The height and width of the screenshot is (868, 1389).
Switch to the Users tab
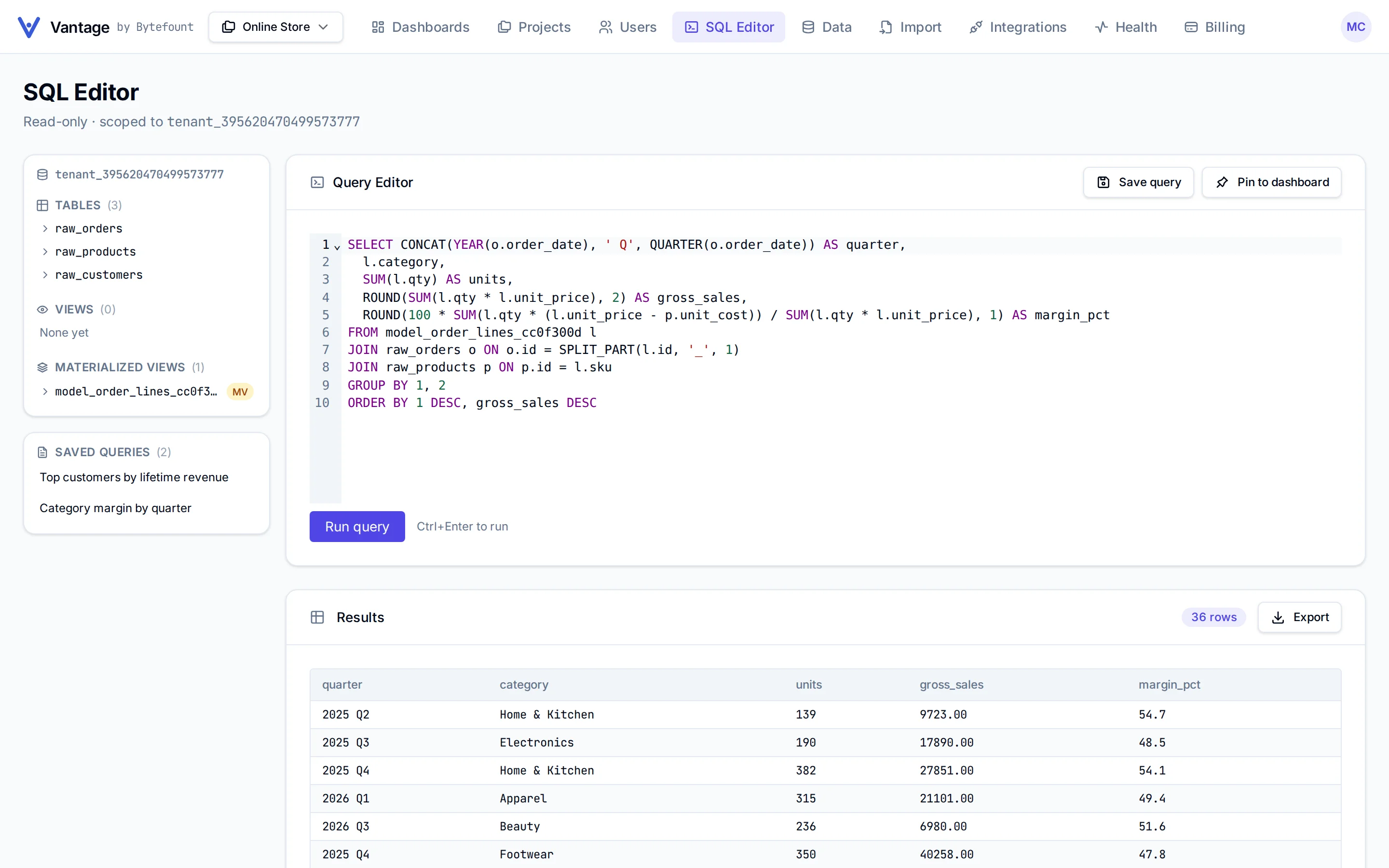pyautogui.click(x=627, y=27)
